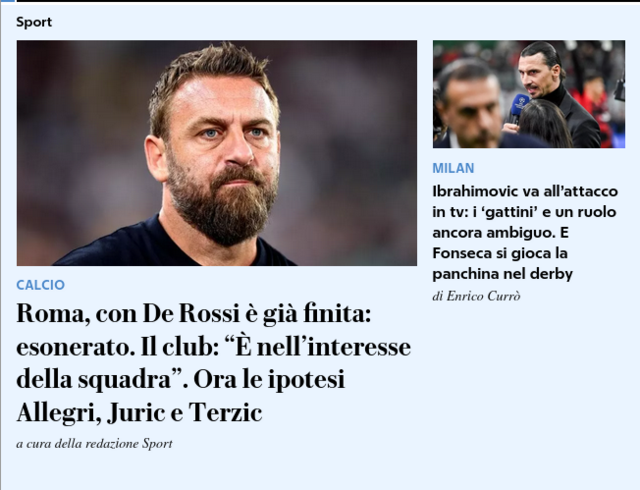Open 'Ibrahimovic va all'attacco' headline
Viewport: 640px width, 490px height.
click(x=525, y=232)
